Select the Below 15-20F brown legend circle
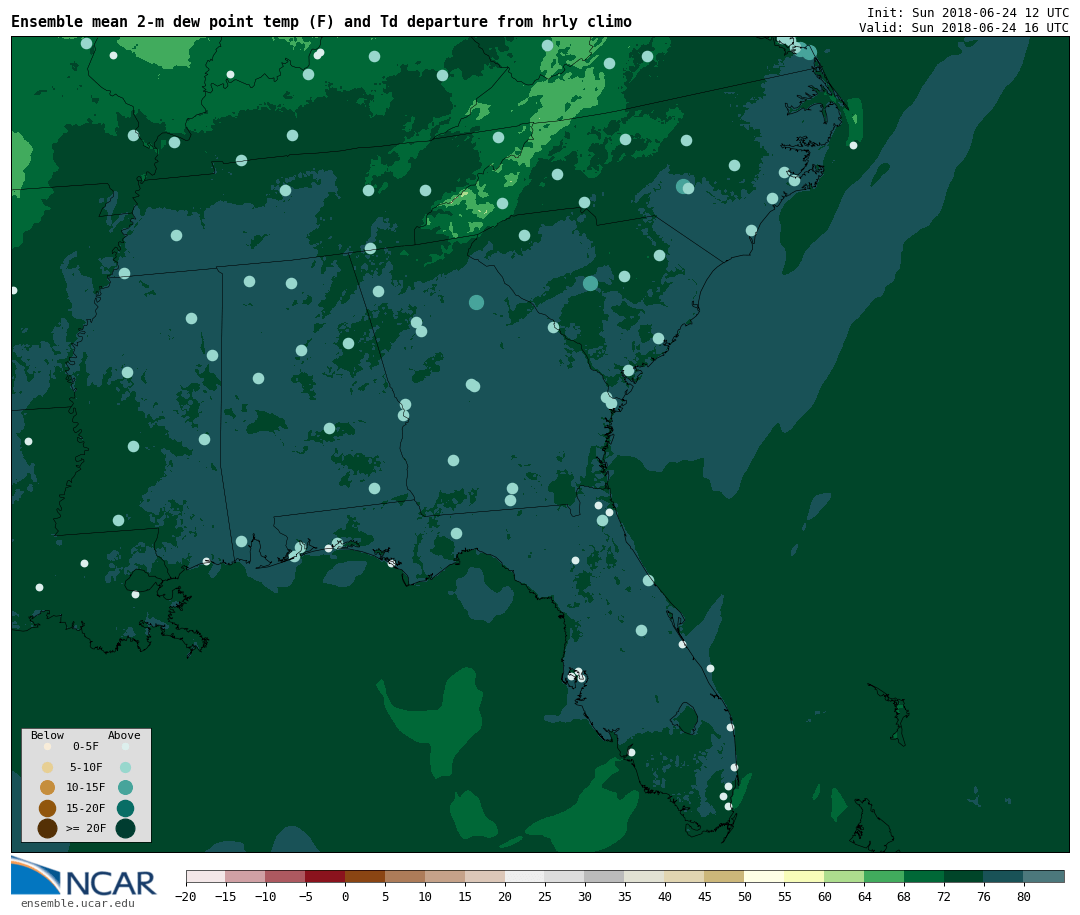The image size is (1080, 915). tap(48, 808)
